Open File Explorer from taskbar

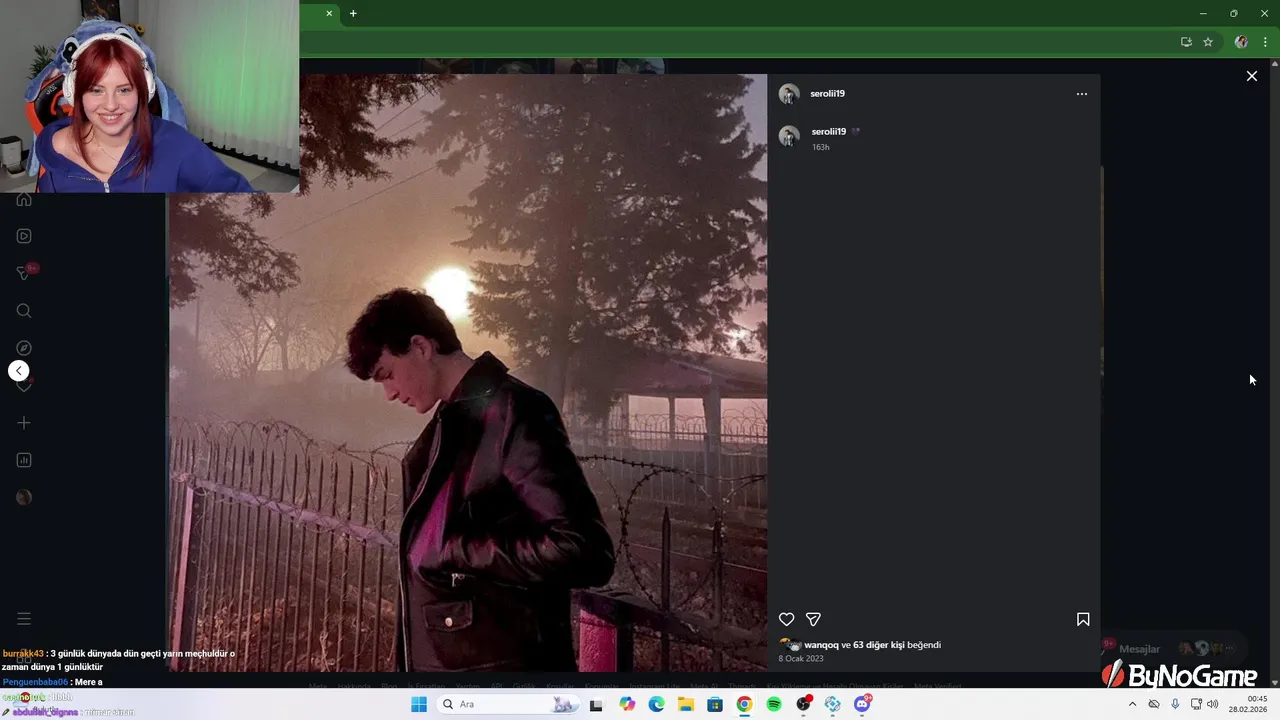coord(686,704)
